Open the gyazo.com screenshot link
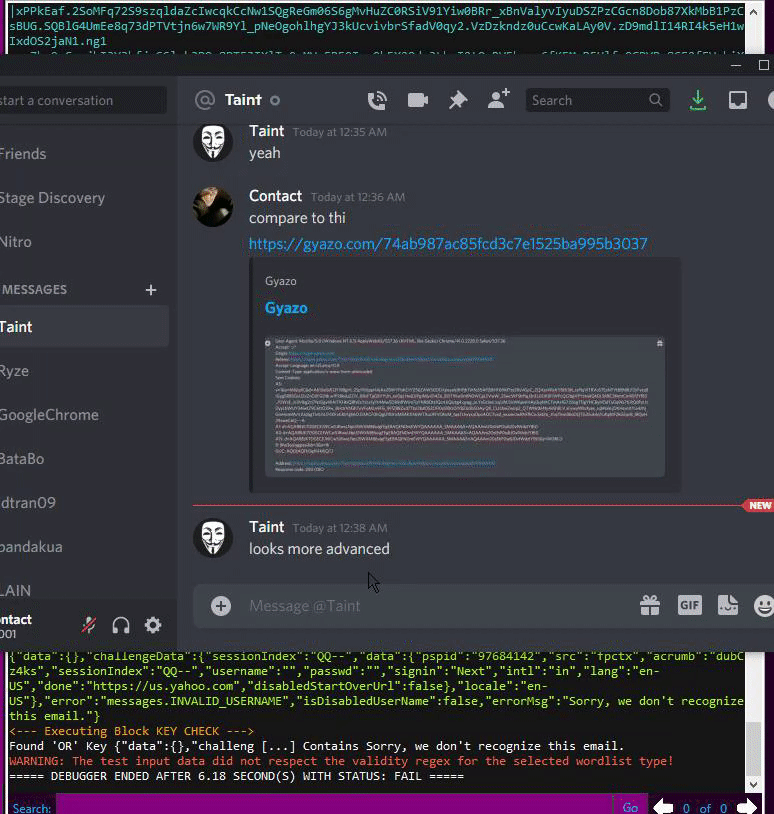This screenshot has width=774, height=814. point(448,243)
